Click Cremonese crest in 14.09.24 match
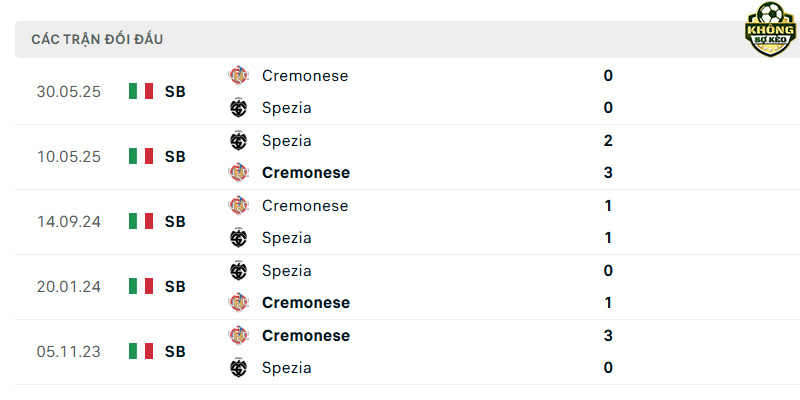The width and height of the screenshot is (800, 400). click(x=238, y=205)
